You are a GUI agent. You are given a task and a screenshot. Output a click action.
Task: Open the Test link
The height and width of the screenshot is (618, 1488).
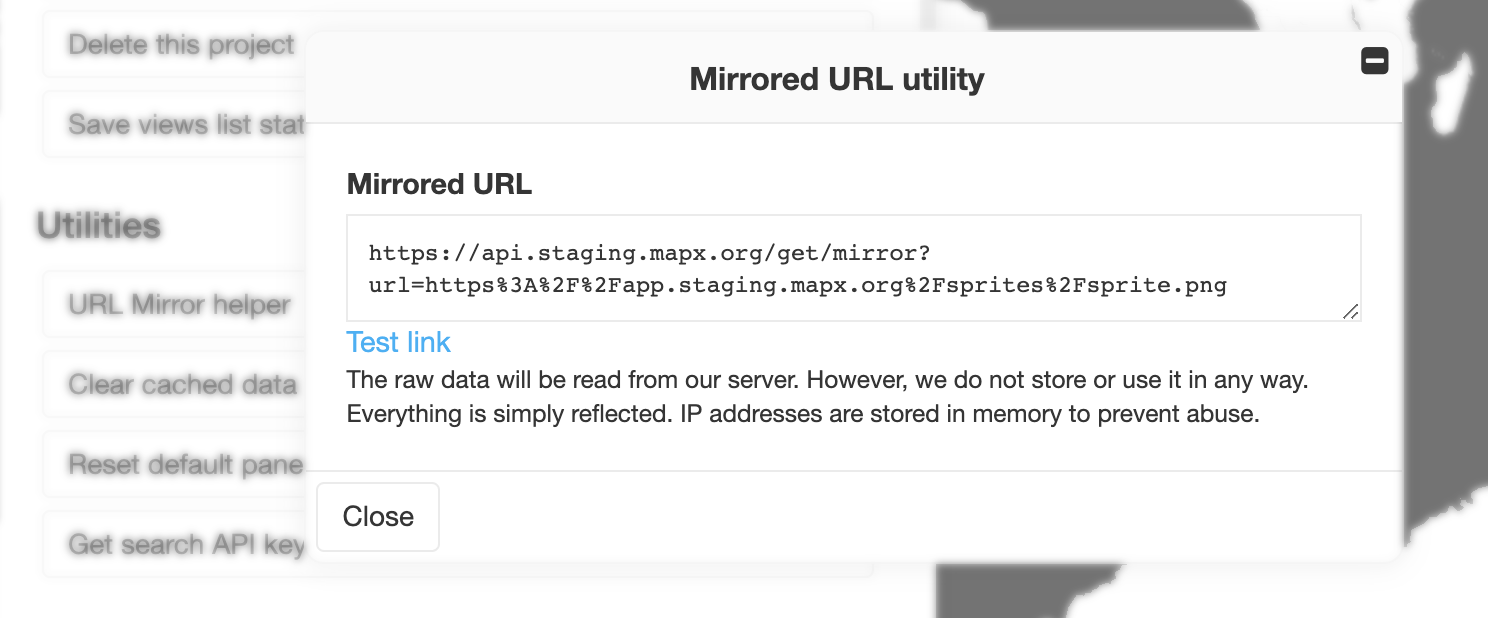[398, 342]
